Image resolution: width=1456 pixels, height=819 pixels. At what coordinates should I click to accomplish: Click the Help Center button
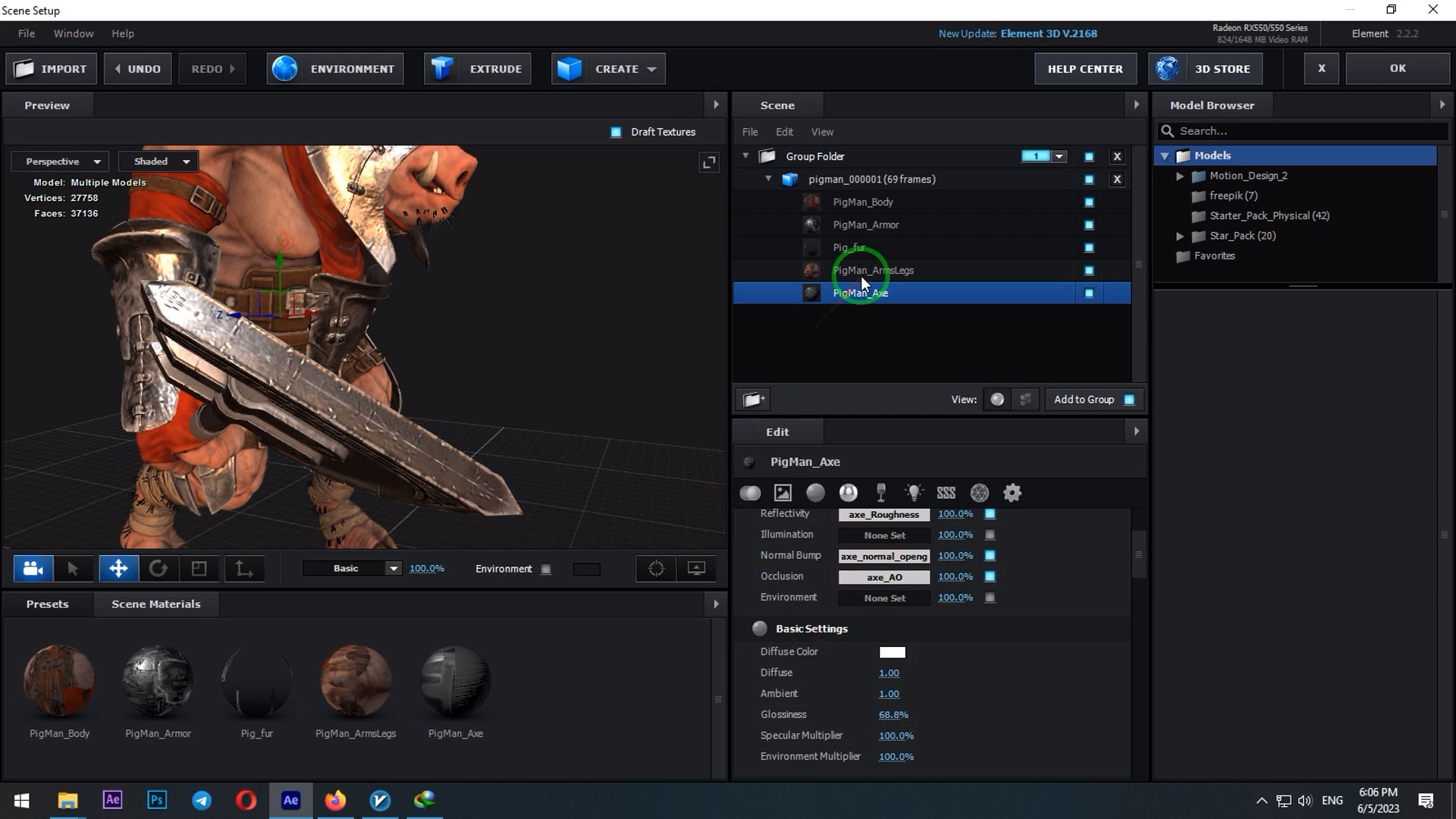tap(1085, 68)
